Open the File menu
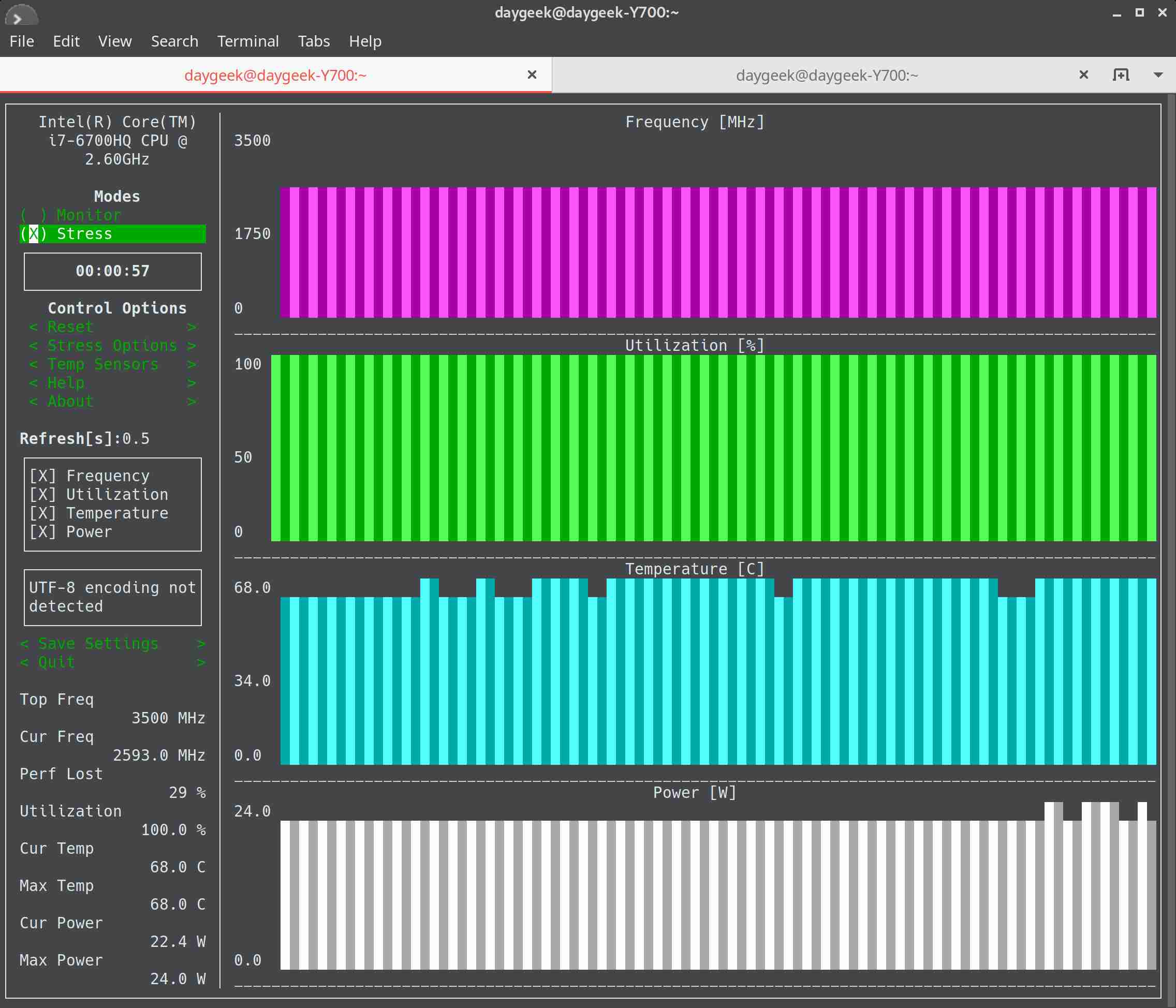Image resolution: width=1176 pixels, height=1008 pixels. 22,41
